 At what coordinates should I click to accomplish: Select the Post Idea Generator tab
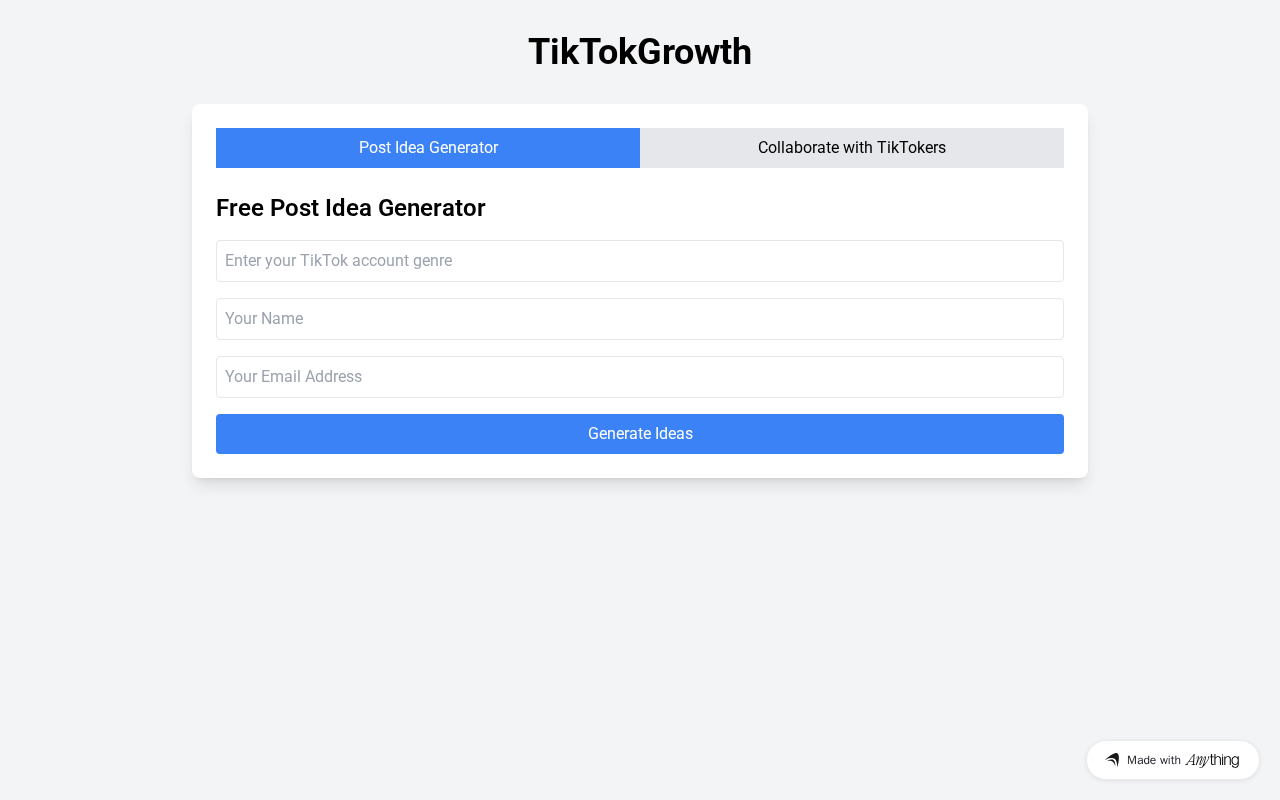click(x=428, y=148)
